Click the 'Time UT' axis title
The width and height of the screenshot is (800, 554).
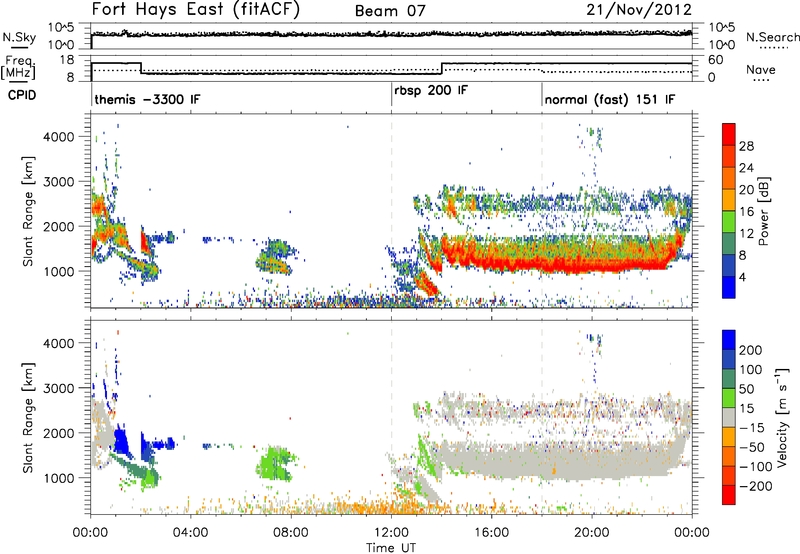391,548
